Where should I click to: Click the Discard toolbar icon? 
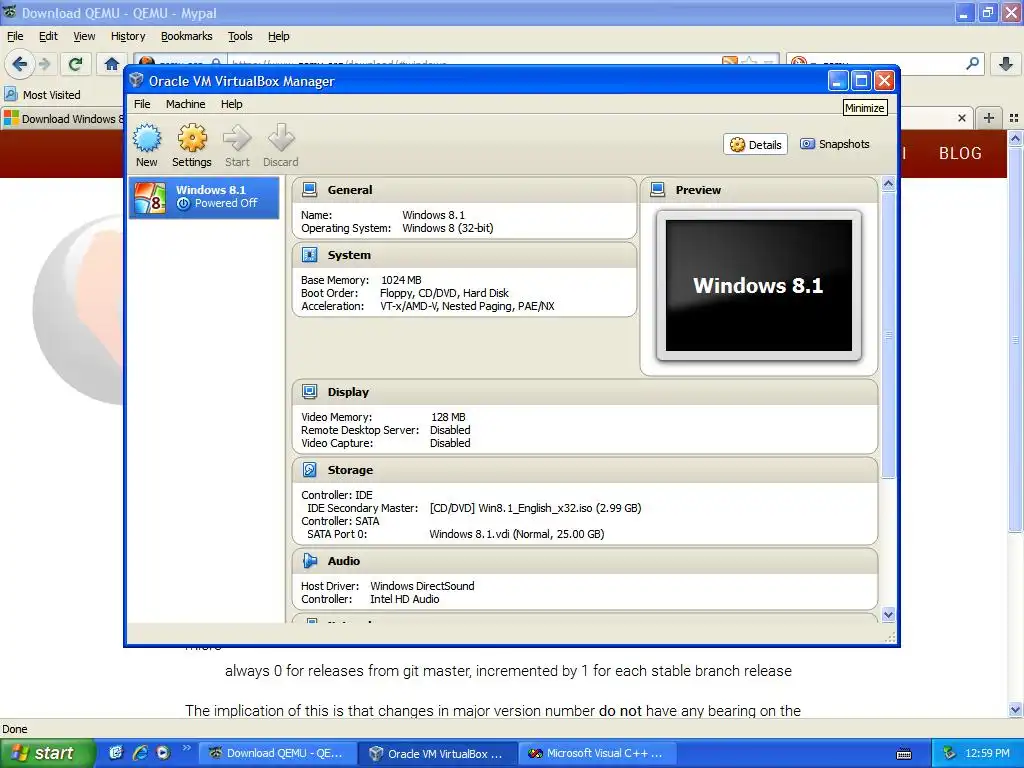pos(281,138)
